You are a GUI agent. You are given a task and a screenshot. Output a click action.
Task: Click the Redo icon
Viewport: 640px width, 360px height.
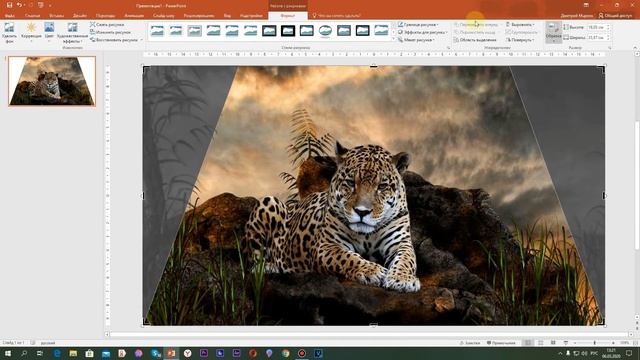(x=30, y=5)
